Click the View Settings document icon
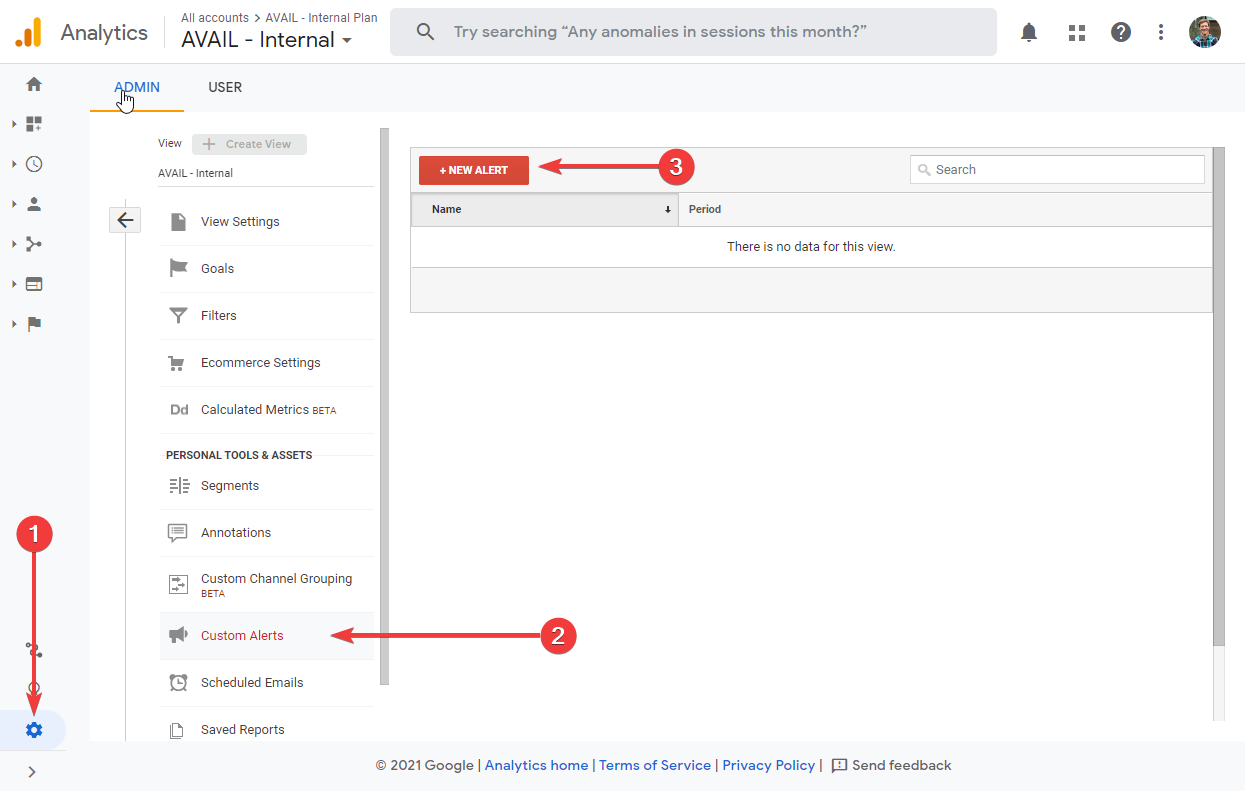Screen dimensions: 1245x791 tap(178, 222)
